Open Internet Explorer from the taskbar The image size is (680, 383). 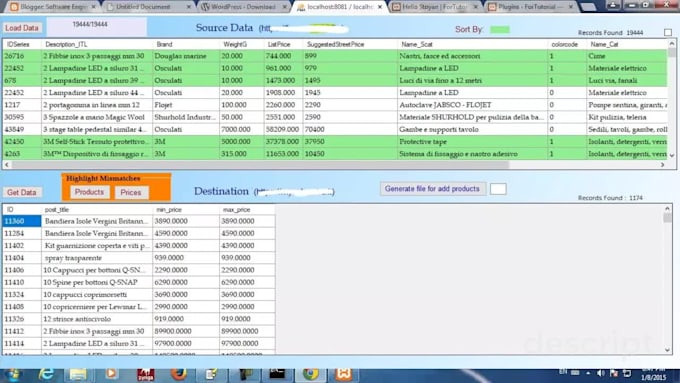46,374
